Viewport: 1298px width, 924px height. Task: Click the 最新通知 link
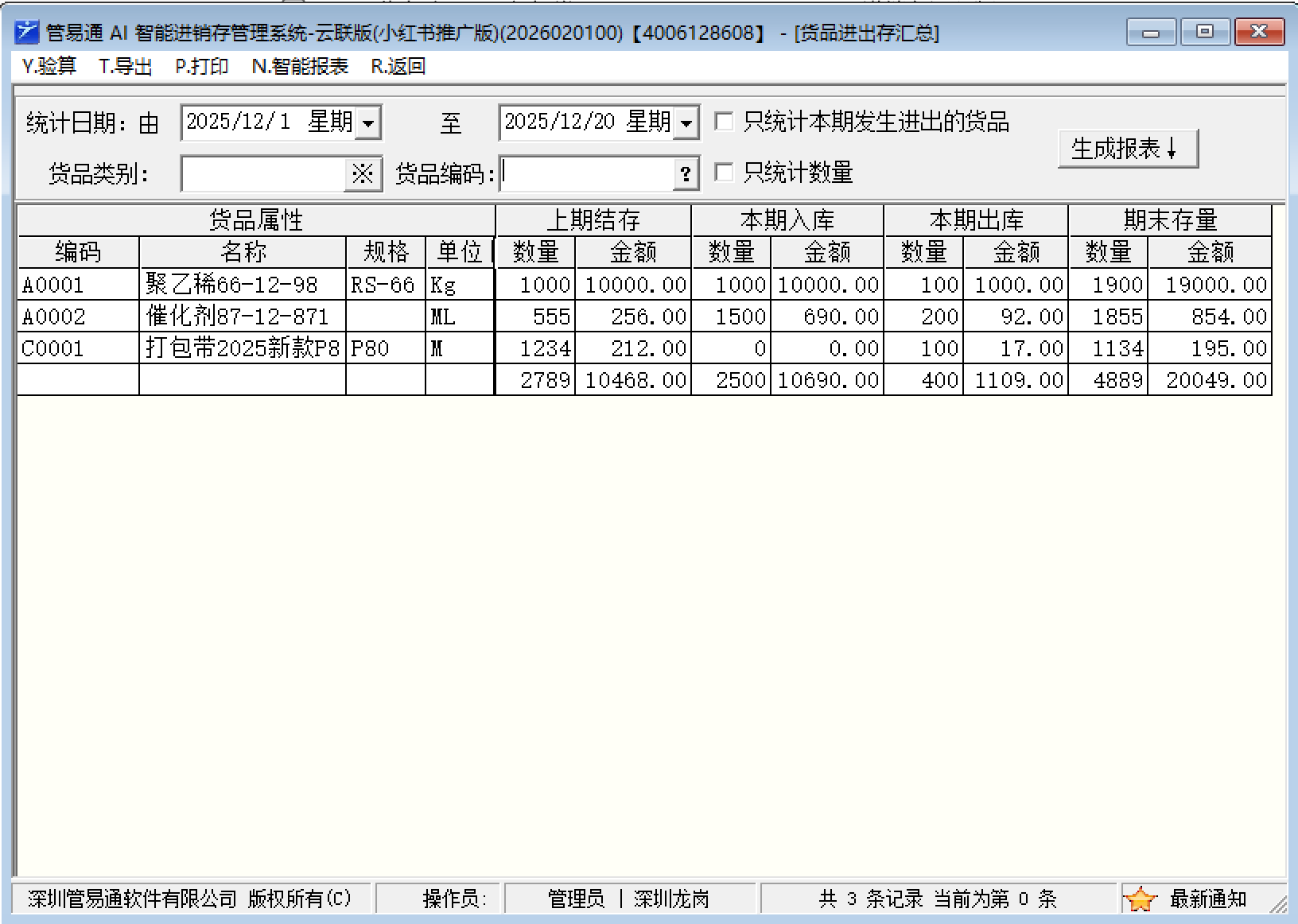[x=1207, y=899]
